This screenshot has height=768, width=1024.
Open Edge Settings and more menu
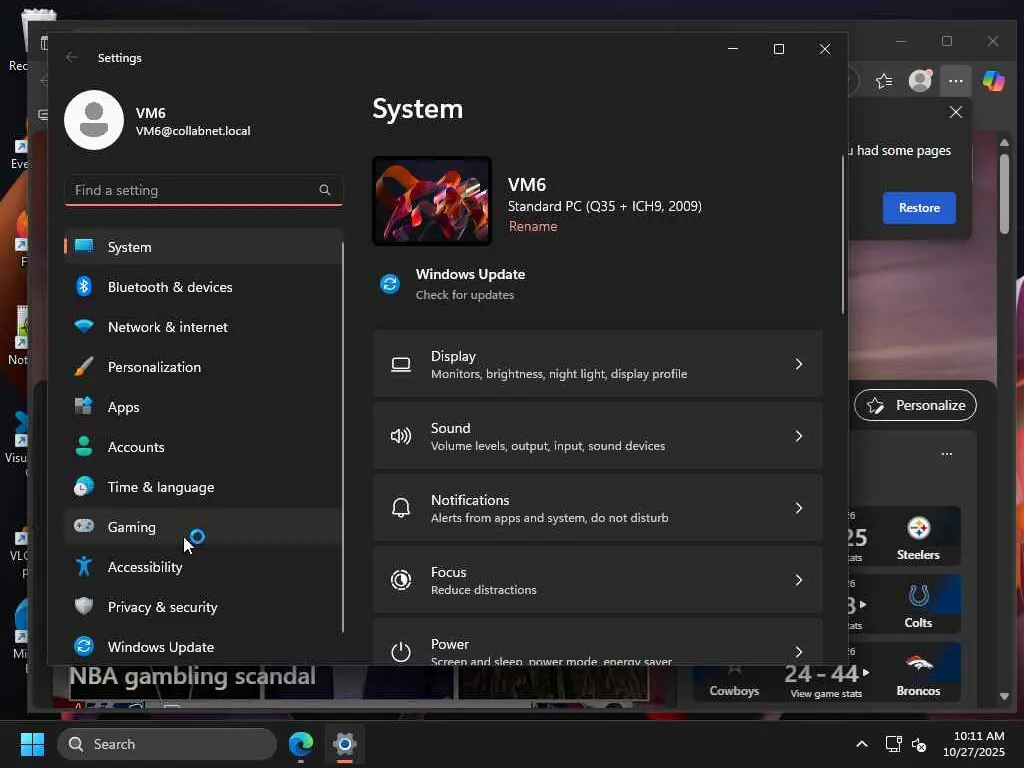coord(956,81)
